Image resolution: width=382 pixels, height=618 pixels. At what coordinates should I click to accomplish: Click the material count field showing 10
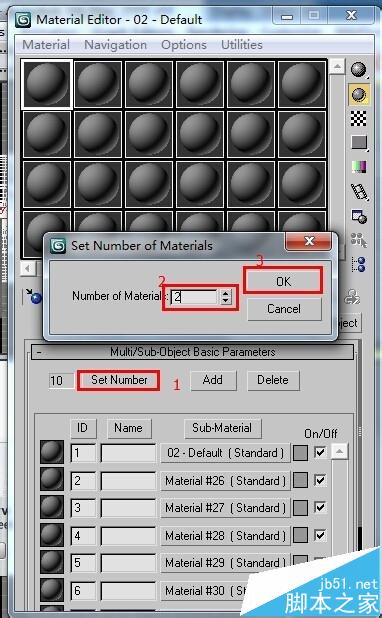point(61,381)
